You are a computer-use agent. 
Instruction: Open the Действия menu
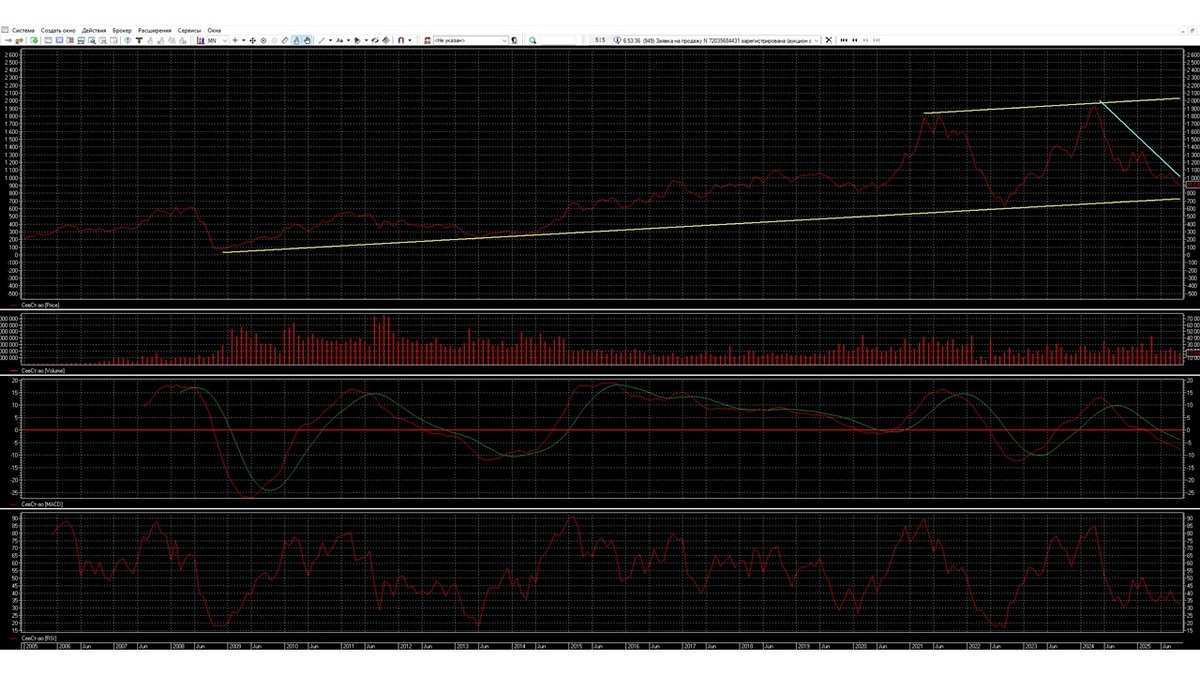click(x=94, y=31)
